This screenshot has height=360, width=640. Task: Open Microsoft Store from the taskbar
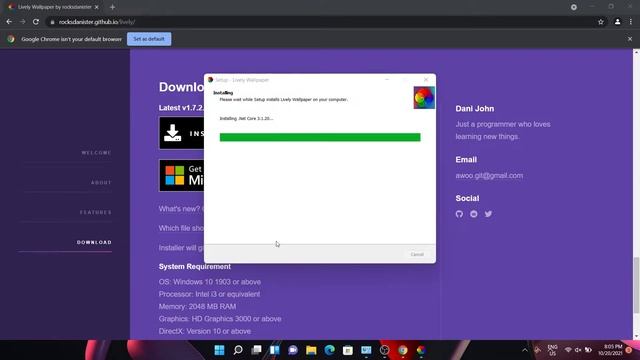pos(348,350)
